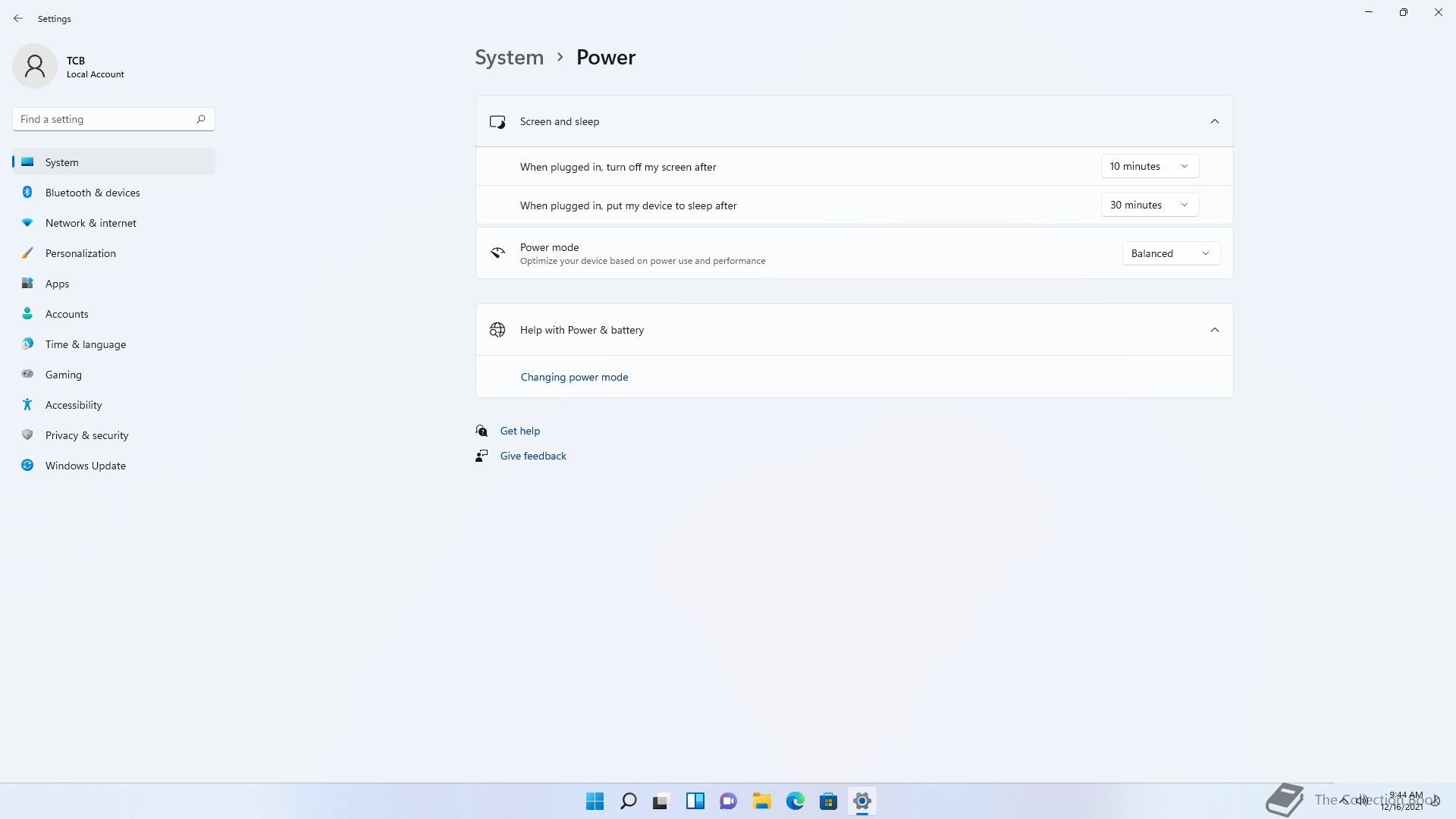1456x819 pixels.
Task: Open Microsoft Edge from the taskbar
Action: pos(795,801)
